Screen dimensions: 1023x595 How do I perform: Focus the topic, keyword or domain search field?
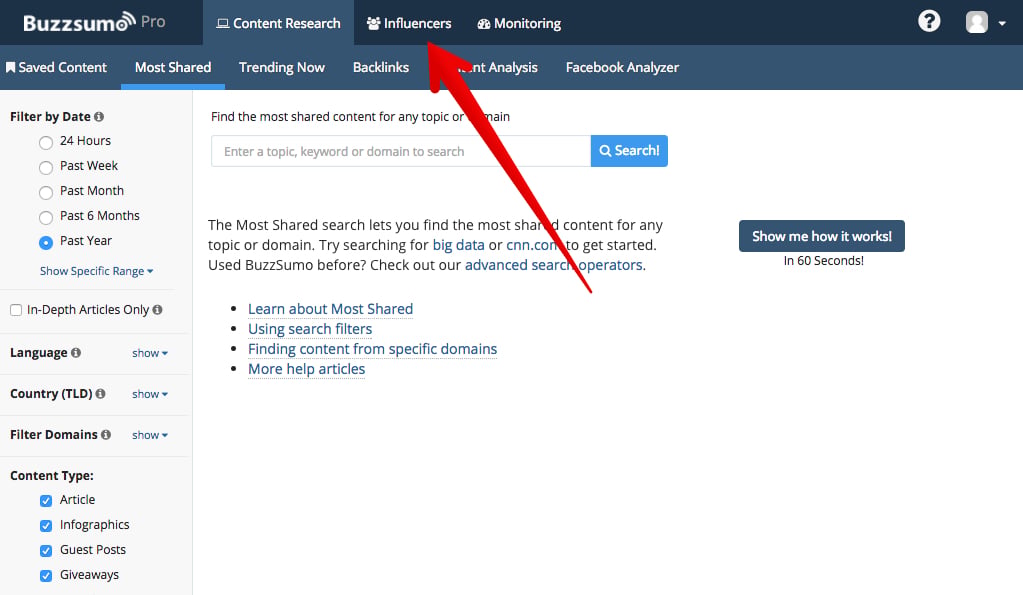click(x=401, y=151)
